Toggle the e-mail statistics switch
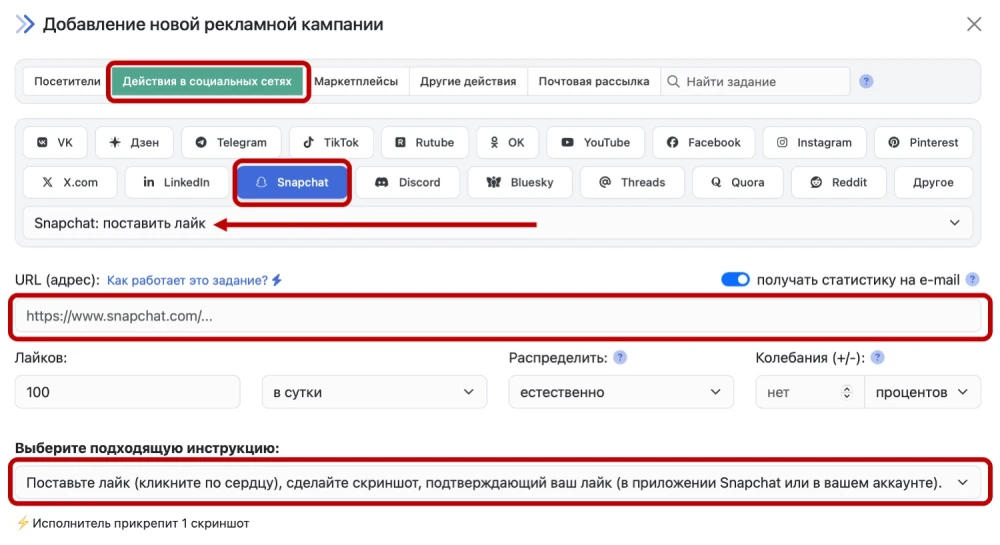The height and width of the screenshot is (545, 1000). pyautogui.click(x=735, y=280)
